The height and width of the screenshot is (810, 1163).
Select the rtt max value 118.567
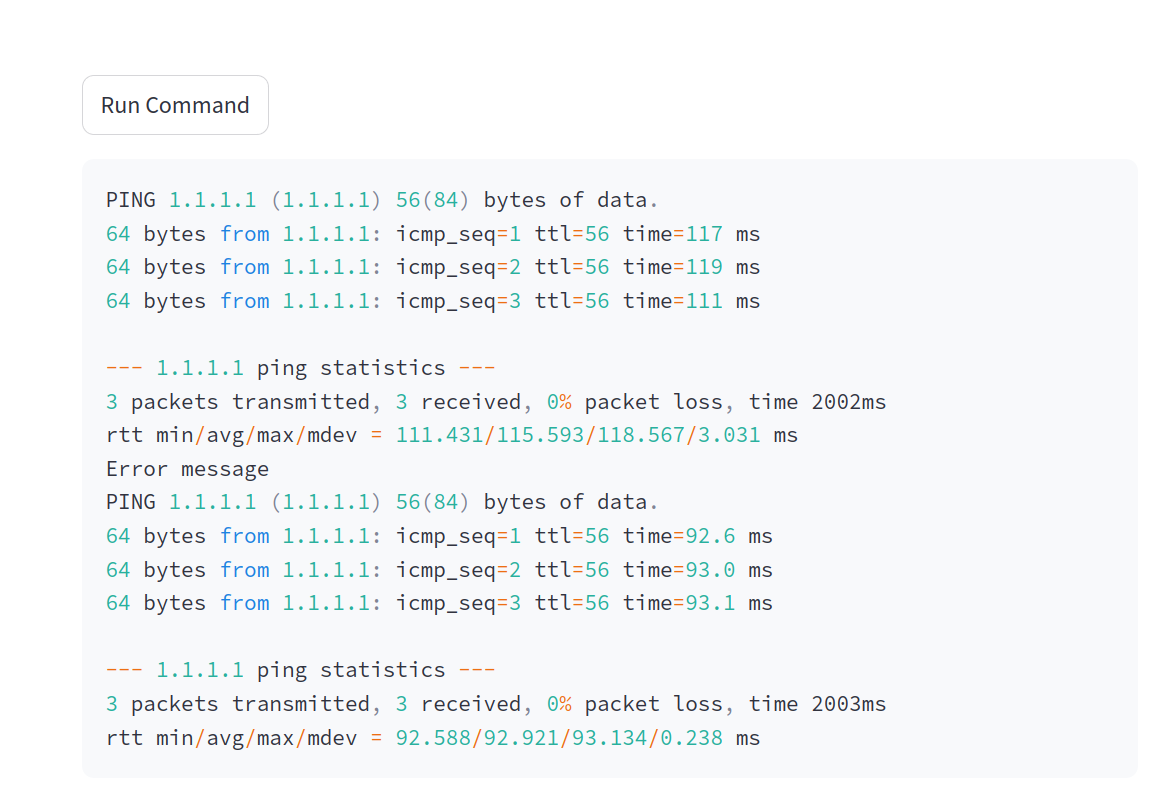(641, 435)
